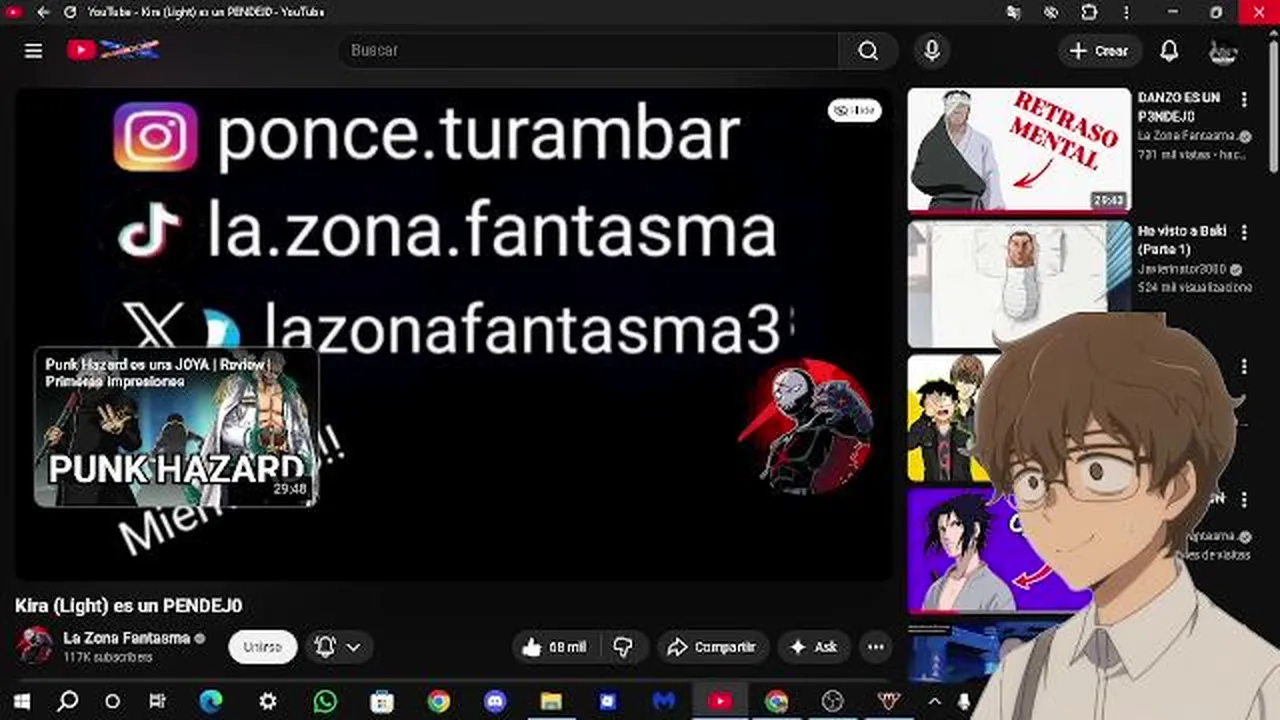Open options for He visto a Baki video
The height and width of the screenshot is (720, 1280).
click(x=1244, y=232)
